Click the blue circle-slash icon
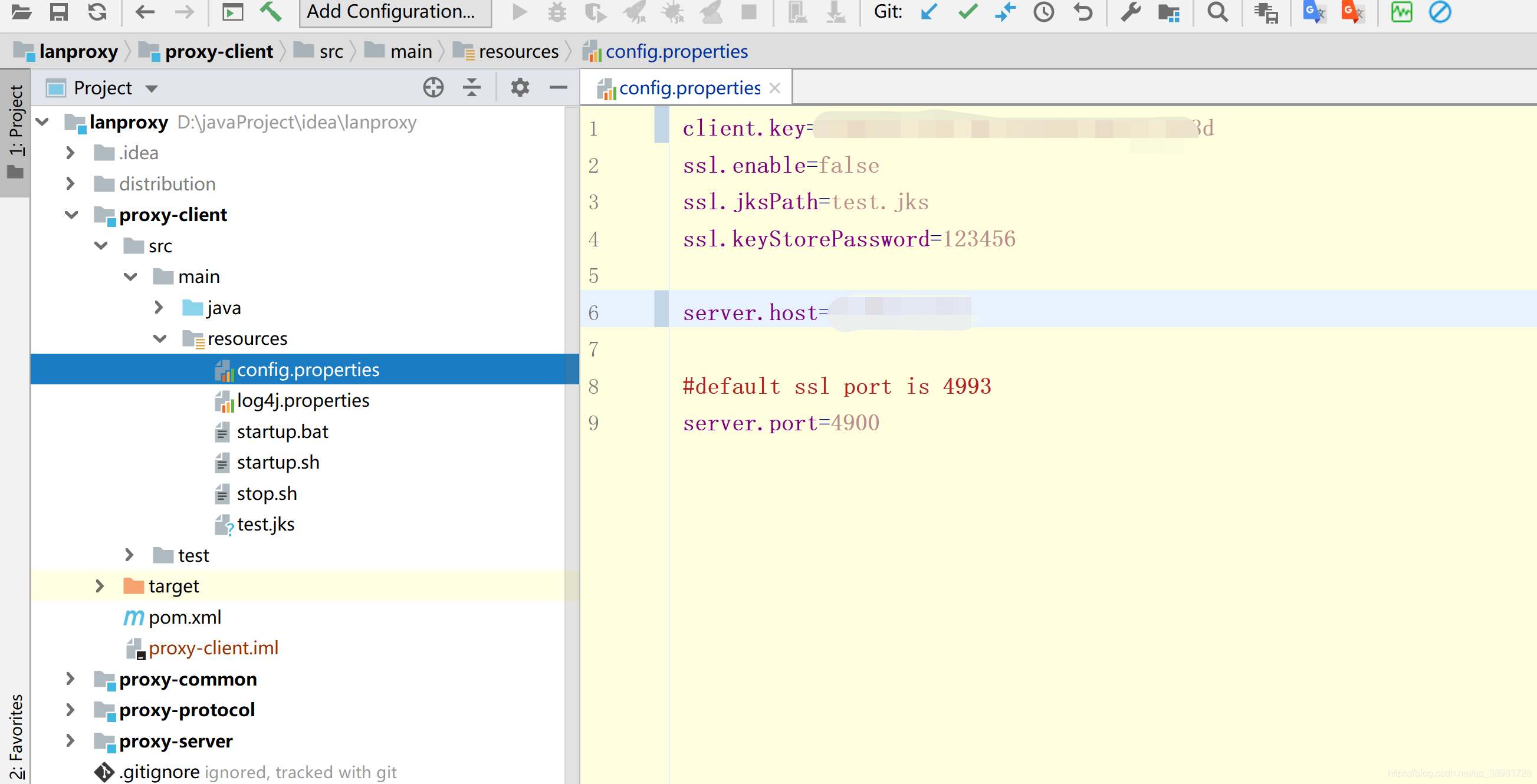 [x=1440, y=12]
